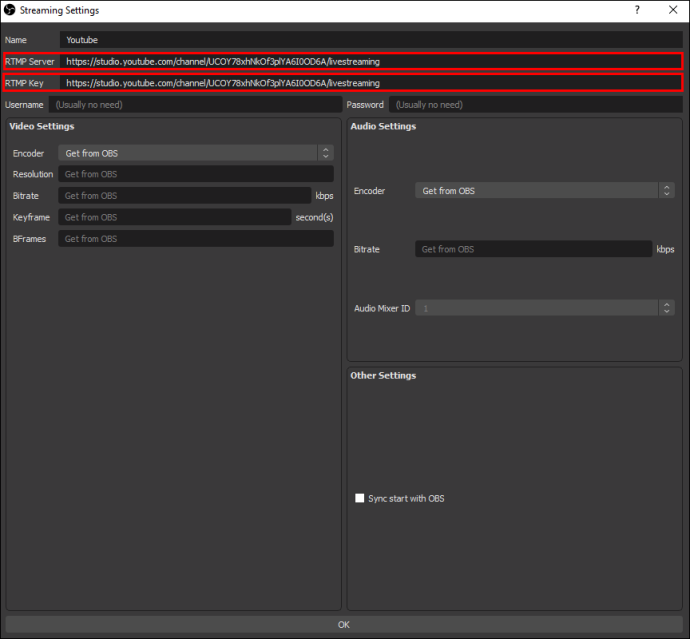The image size is (690, 639).
Task: Close the Streaming Settings dialog
Action: pyautogui.click(x=673, y=10)
